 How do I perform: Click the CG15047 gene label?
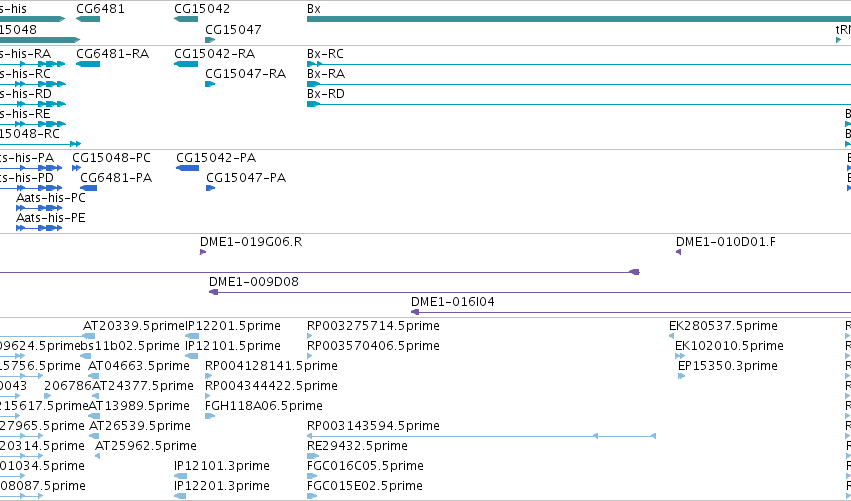(233, 29)
